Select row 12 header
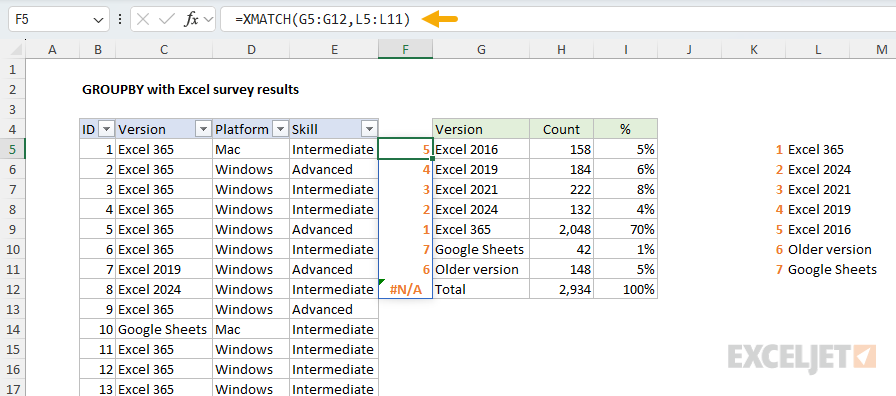This screenshot has width=896, height=396. pyautogui.click(x=13, y=289)
